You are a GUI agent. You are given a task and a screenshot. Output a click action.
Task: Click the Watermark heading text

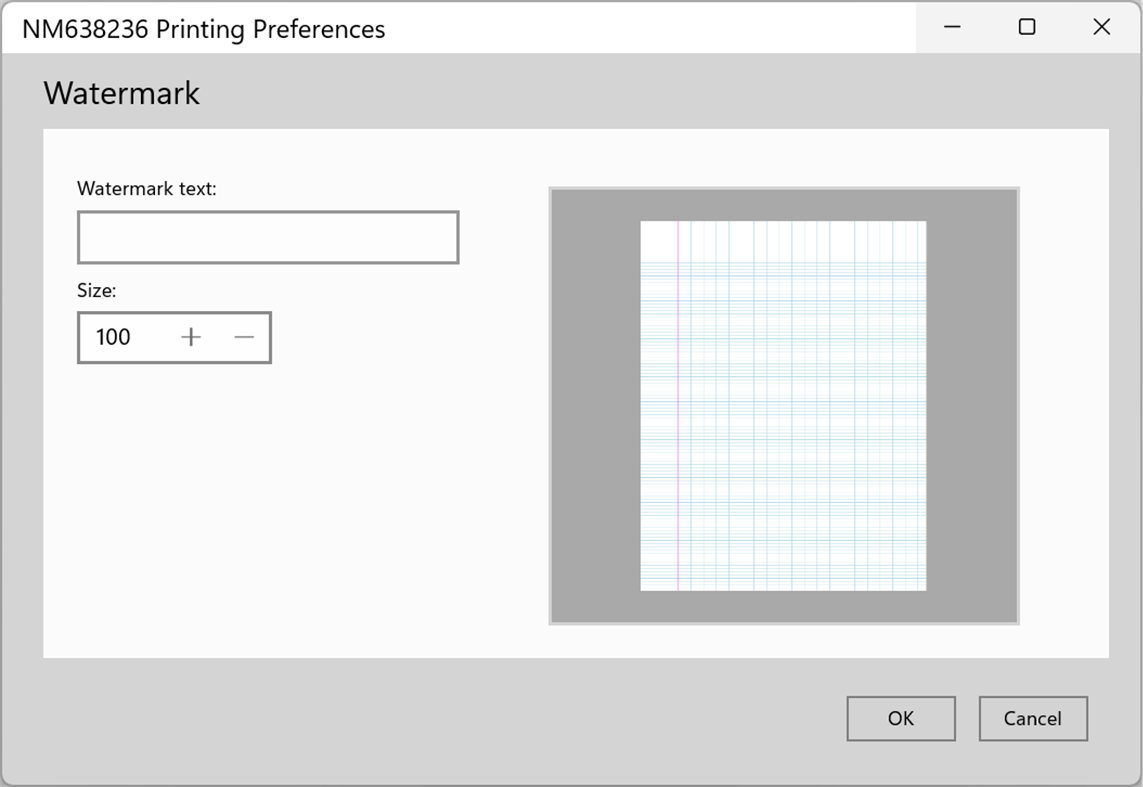(x=120, y=93)
